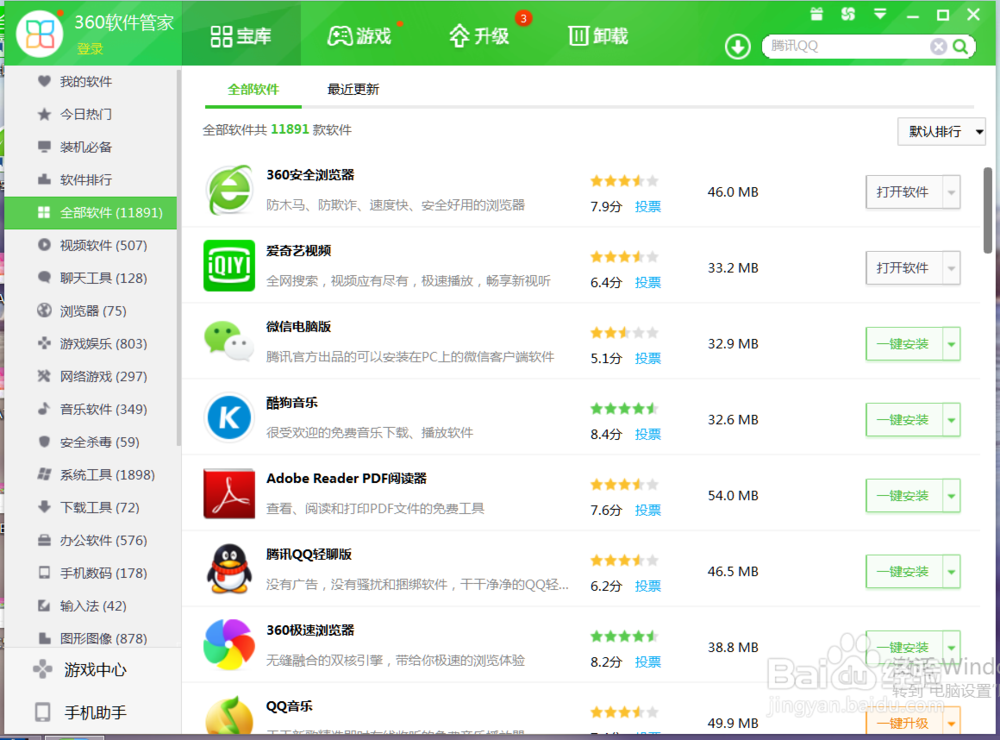Open the download manager arrow icon
This screenshot has width=1000, height=740.
[737, 47]
